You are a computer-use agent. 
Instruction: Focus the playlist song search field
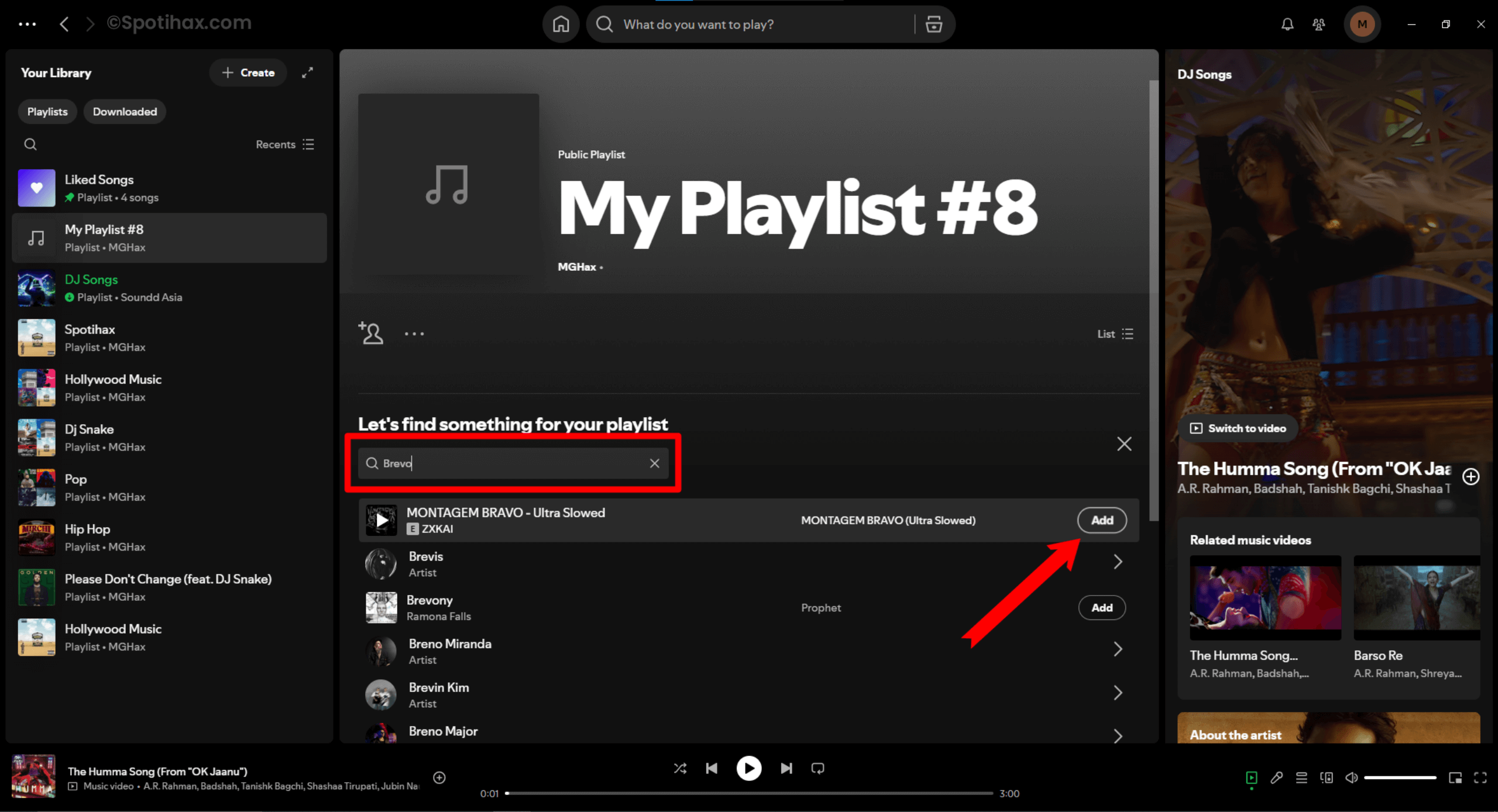513,463
